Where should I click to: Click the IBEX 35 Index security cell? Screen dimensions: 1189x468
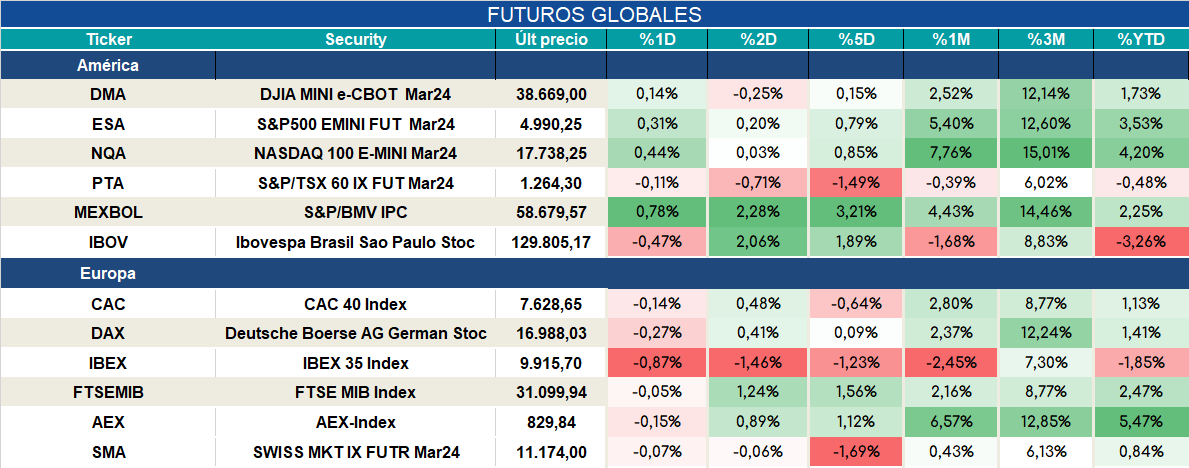point(356,363)
